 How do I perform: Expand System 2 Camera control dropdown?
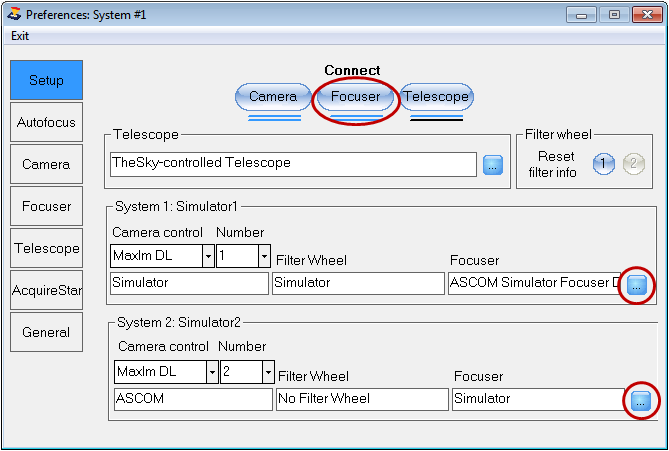coord(212,372)
